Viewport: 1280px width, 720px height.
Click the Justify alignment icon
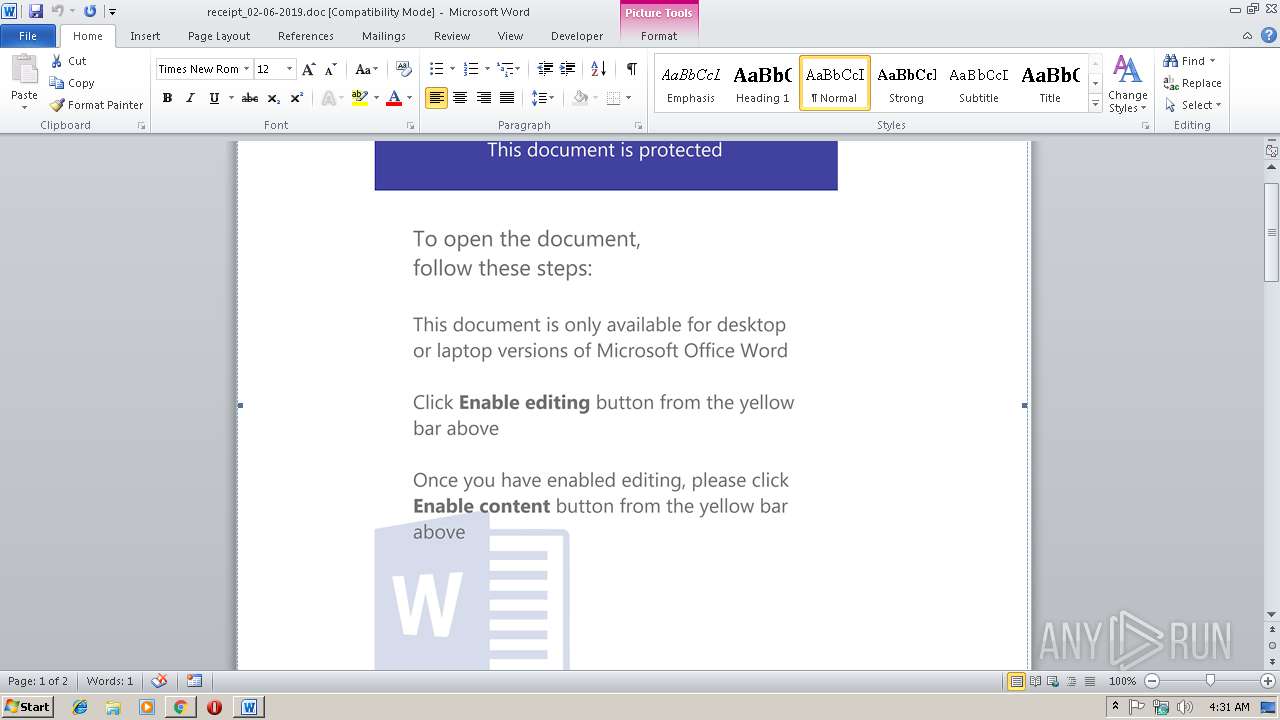(507, 98)
